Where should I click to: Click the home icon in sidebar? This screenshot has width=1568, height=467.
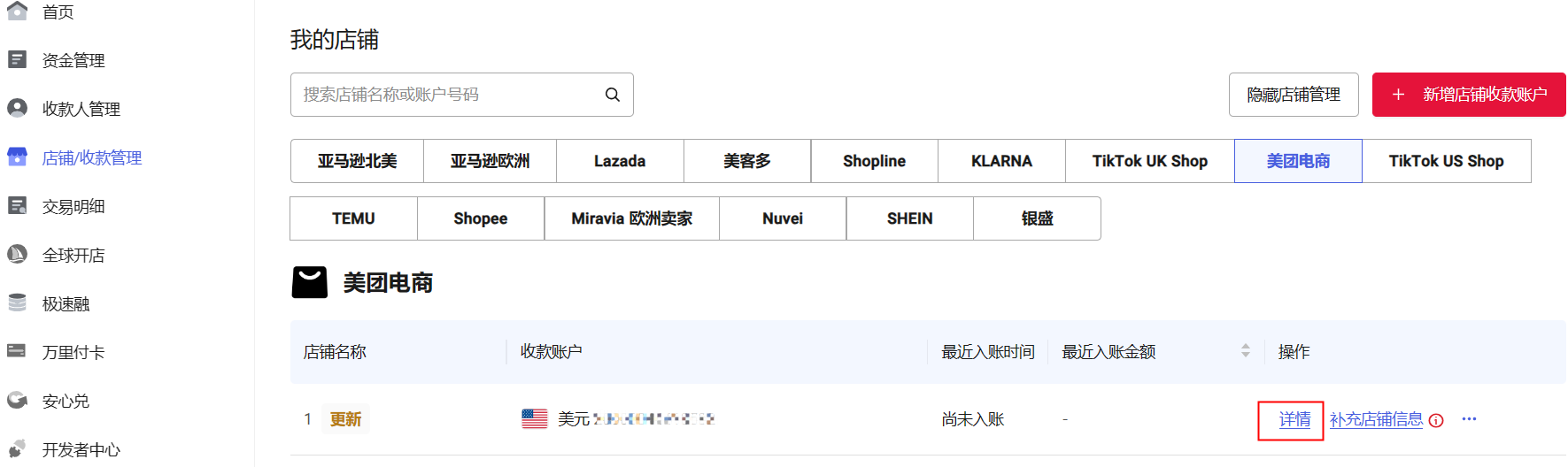pos(17,11)
